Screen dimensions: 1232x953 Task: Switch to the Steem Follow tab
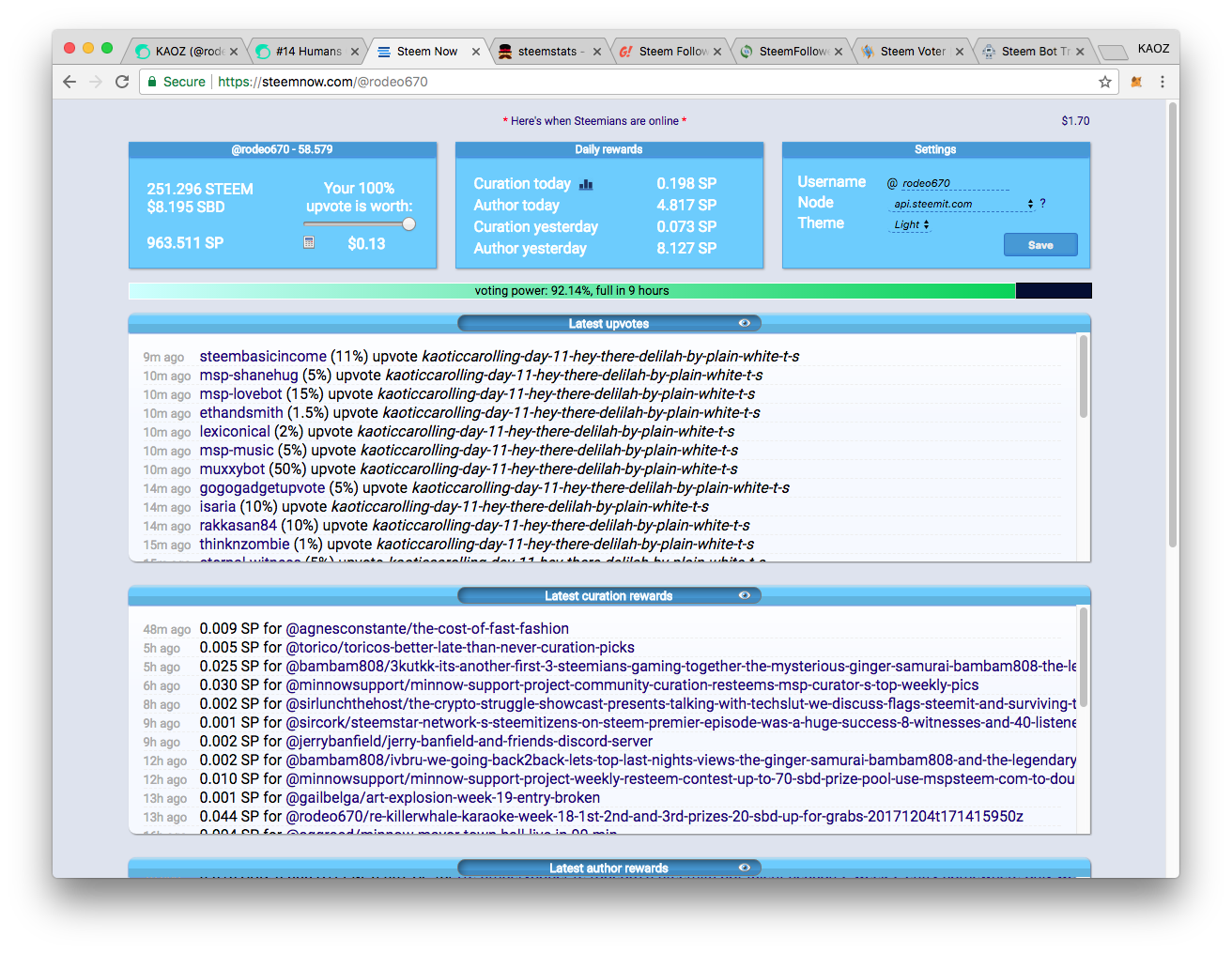(x=670, y=52)
